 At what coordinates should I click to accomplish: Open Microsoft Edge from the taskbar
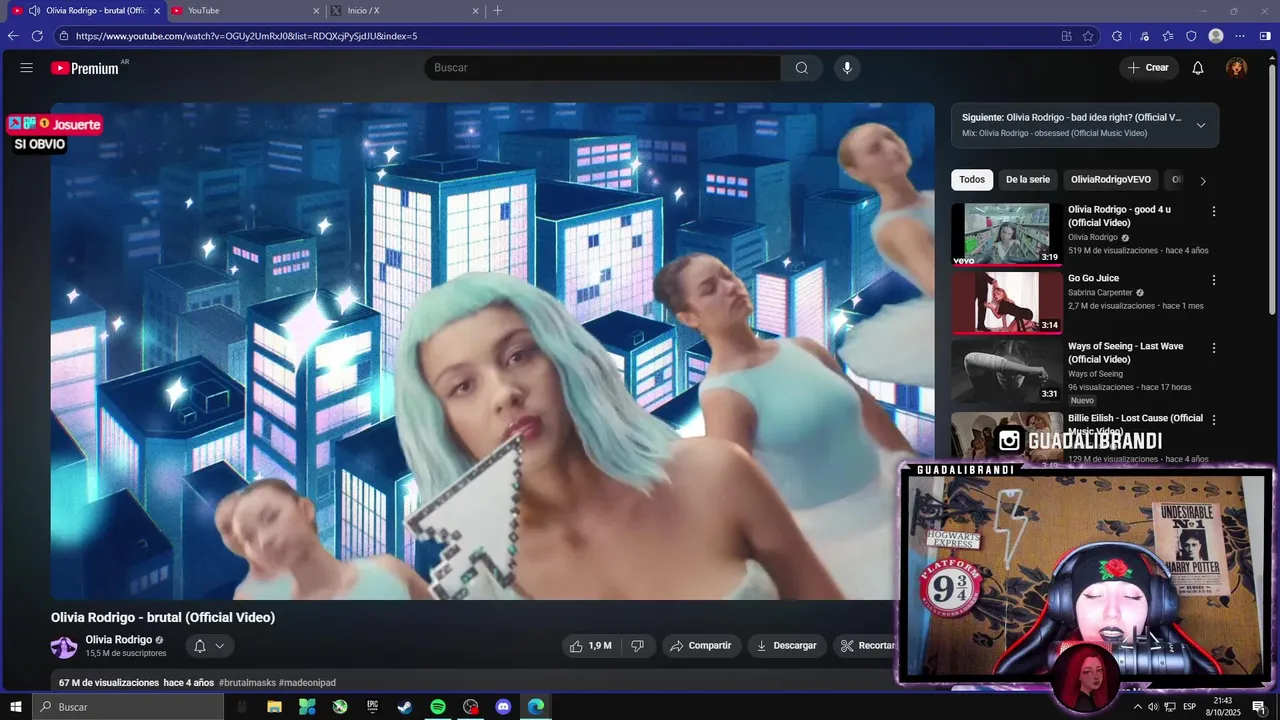(536, 707)
